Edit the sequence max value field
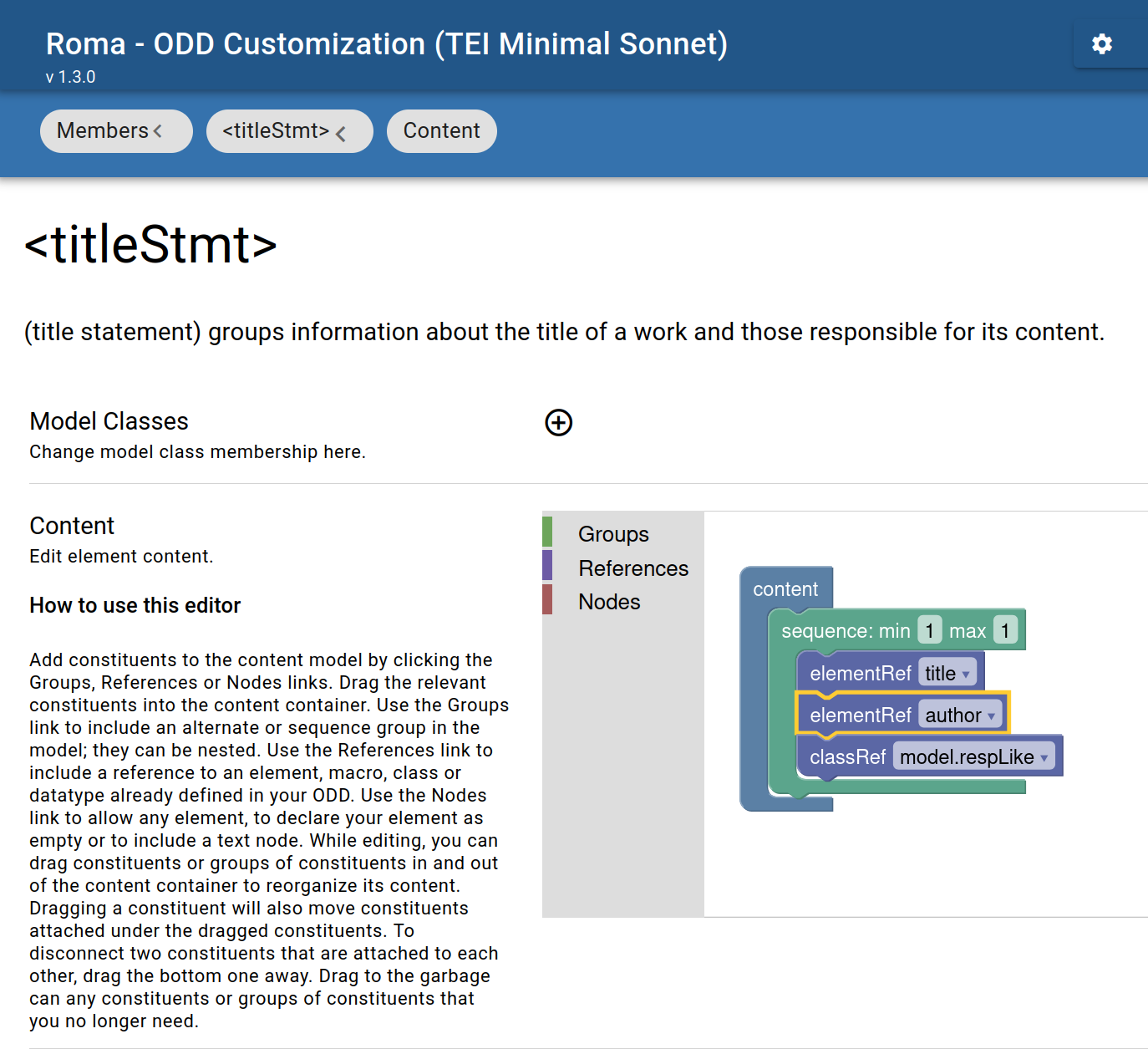The height and width of the screenshot is (1049, 1148). tap(1005, 630)
